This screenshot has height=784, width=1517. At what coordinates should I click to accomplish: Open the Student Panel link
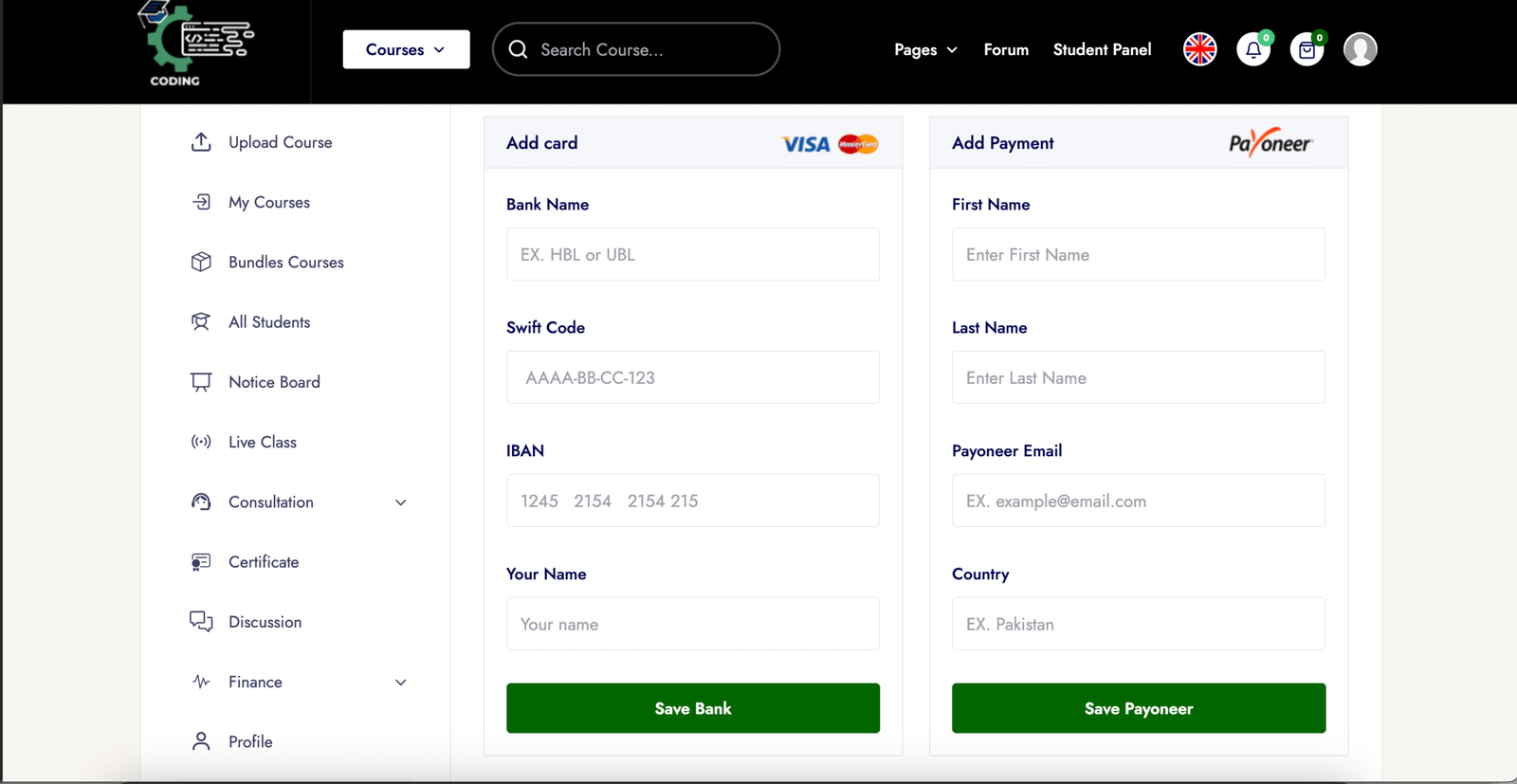pos(1102,49)
